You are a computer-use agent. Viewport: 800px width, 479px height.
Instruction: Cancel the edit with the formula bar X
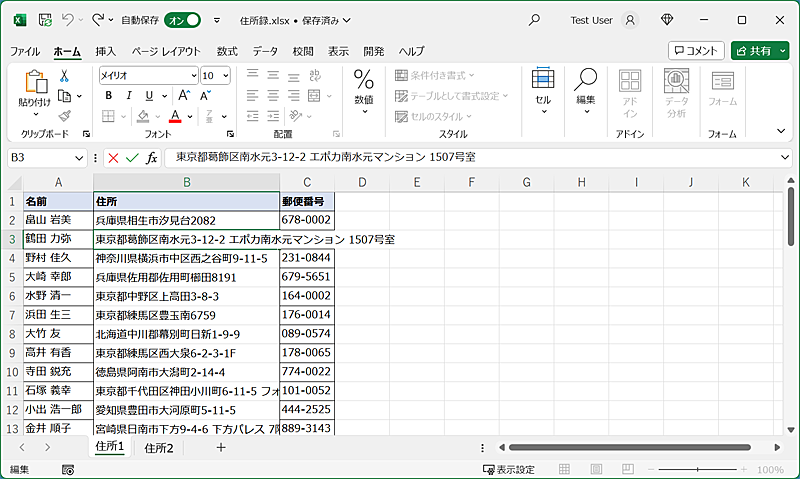tap(113, 158)
